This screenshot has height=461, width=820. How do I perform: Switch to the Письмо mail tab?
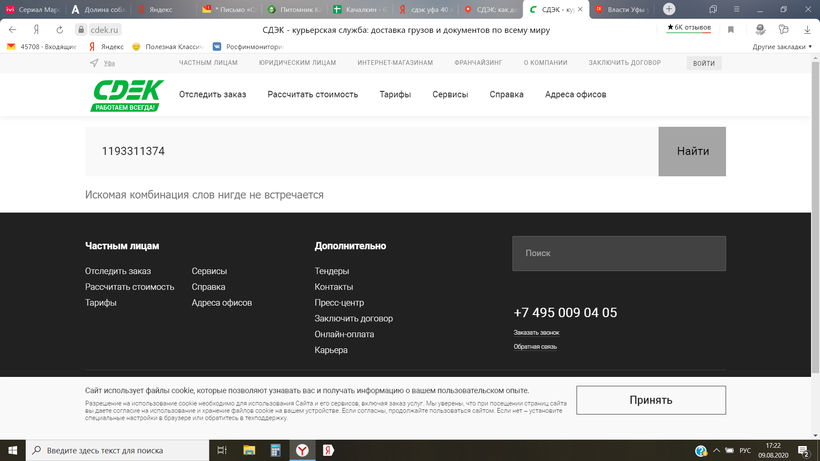229,9
